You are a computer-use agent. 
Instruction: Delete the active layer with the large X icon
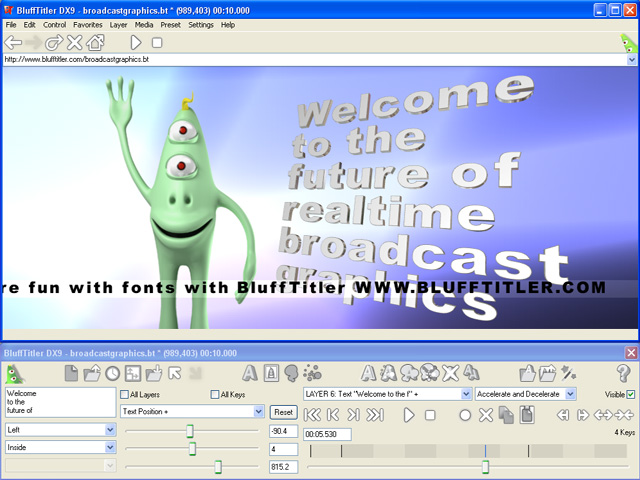click(451, 373)
